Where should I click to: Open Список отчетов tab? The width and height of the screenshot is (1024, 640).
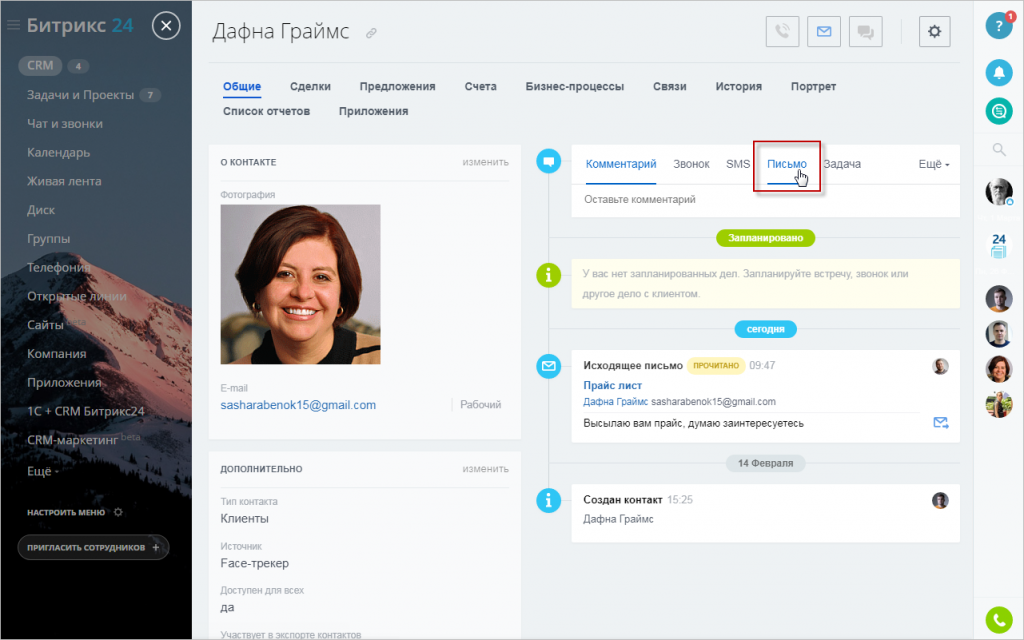[266, 111]
